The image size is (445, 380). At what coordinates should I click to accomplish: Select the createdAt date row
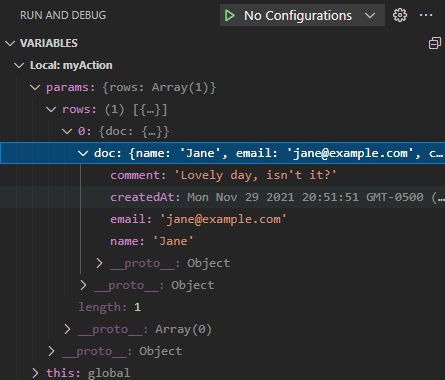pyautogui.click(x=222, y=197)
